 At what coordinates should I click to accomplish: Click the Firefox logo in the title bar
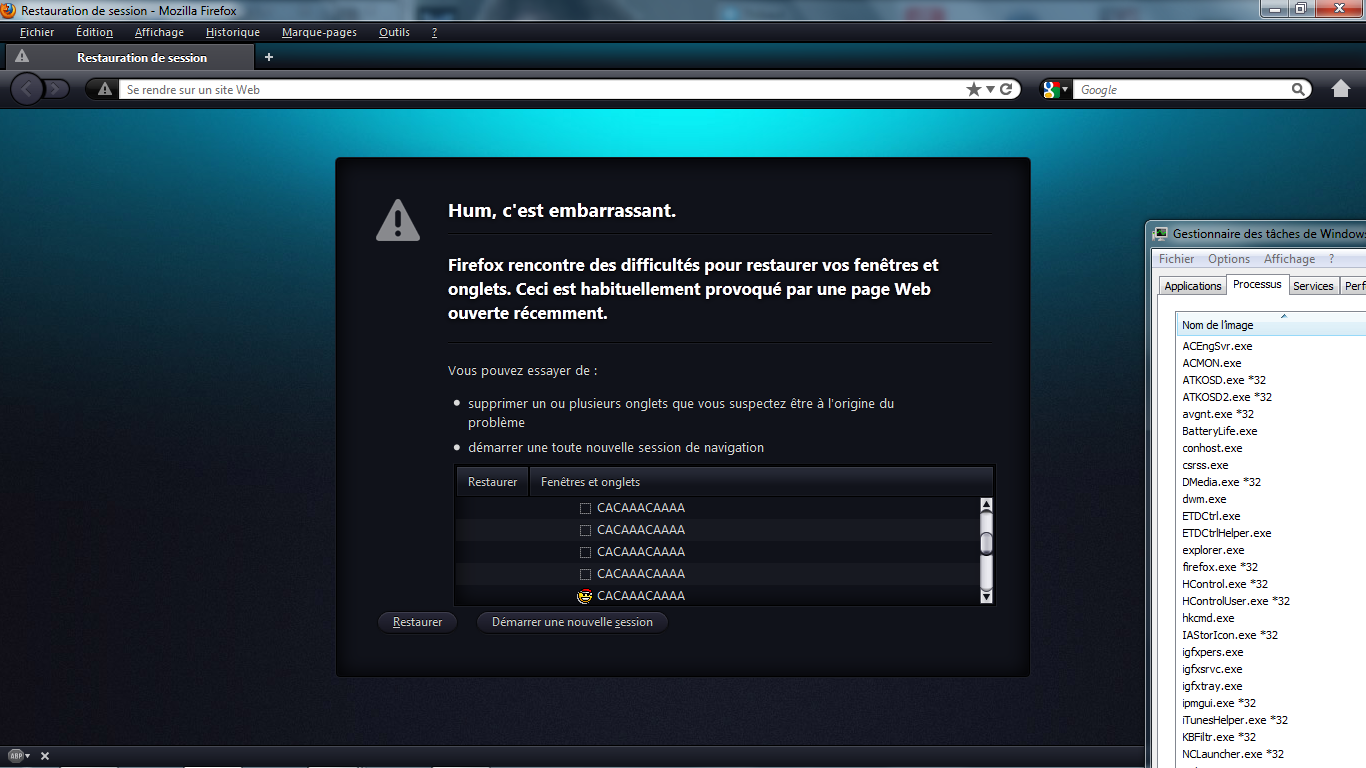tap(10, 10)
